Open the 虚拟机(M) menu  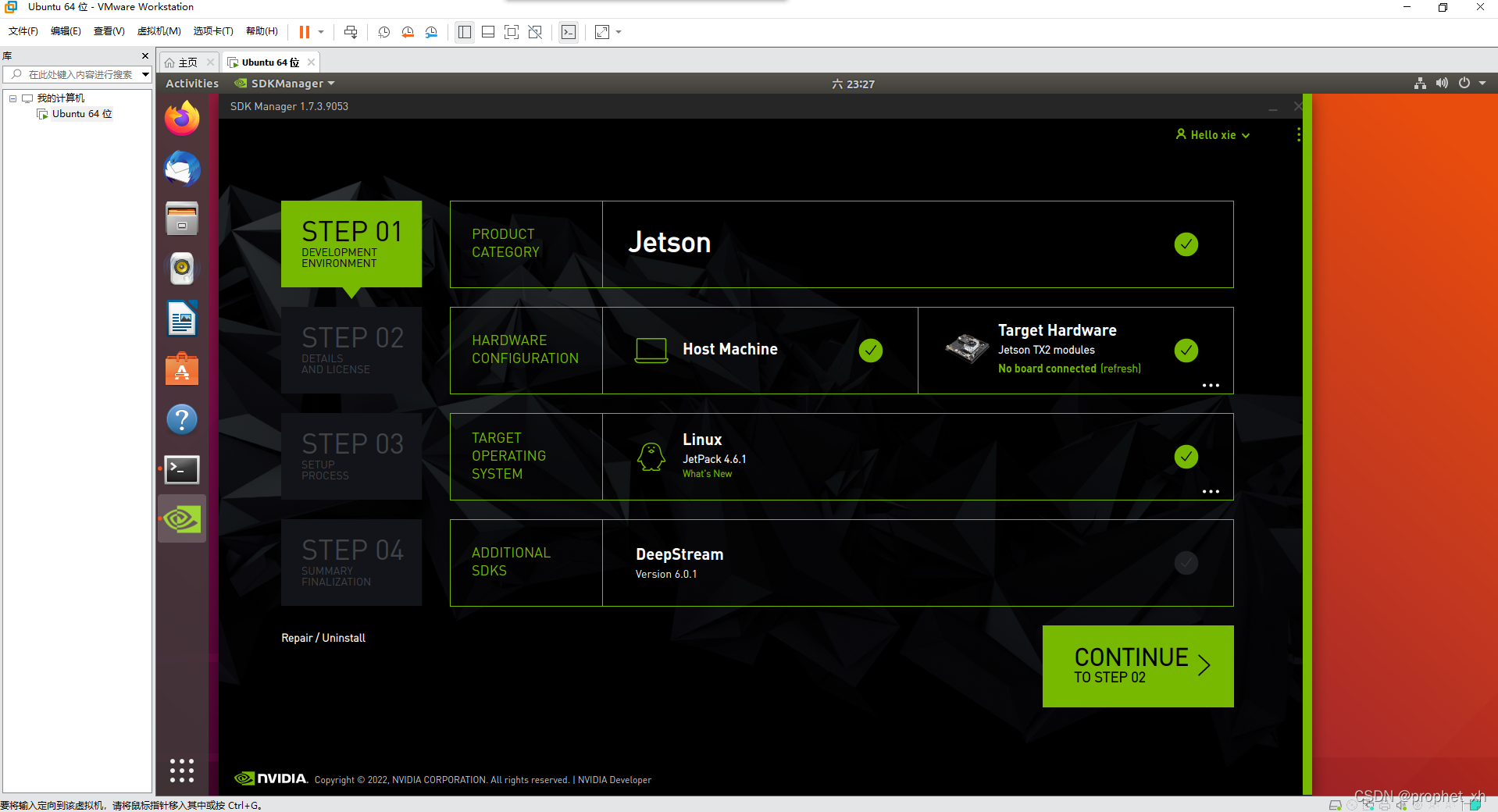159,31
